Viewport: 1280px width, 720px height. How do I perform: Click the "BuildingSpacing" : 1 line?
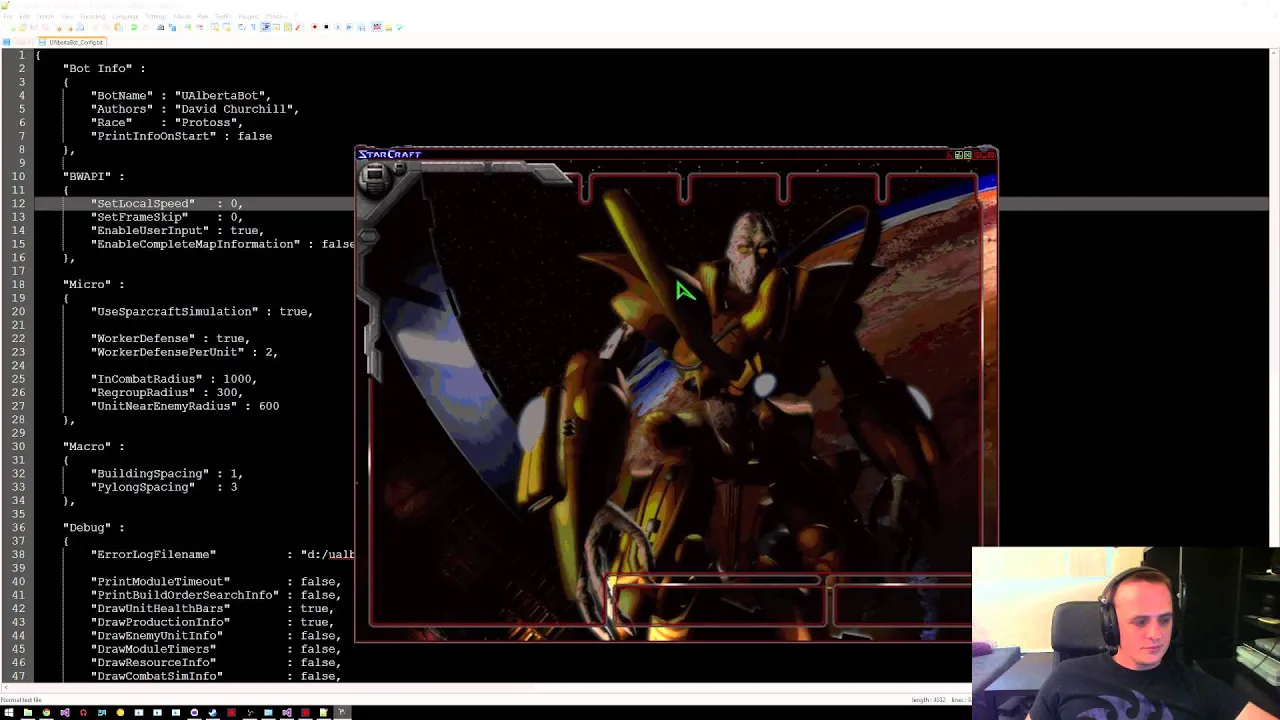point(167,473)
